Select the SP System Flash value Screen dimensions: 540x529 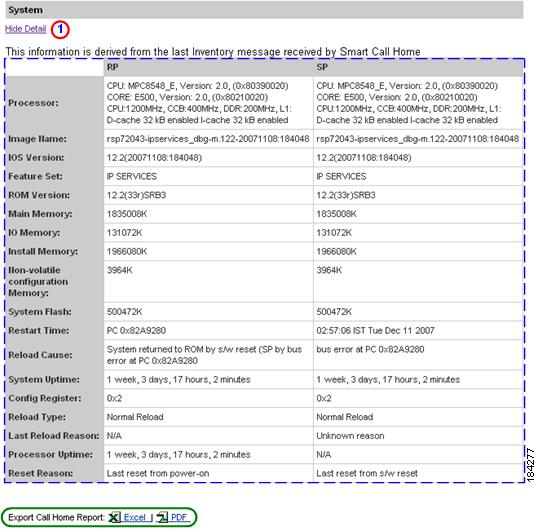(x=334, y=312)
